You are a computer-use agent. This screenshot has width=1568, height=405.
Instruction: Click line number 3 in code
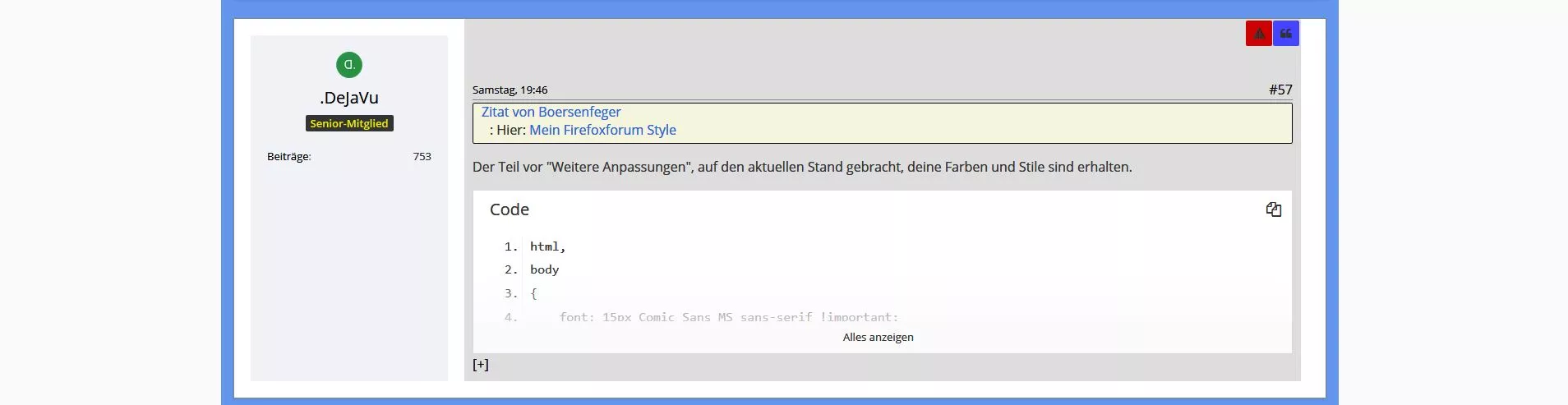point(511,293)
